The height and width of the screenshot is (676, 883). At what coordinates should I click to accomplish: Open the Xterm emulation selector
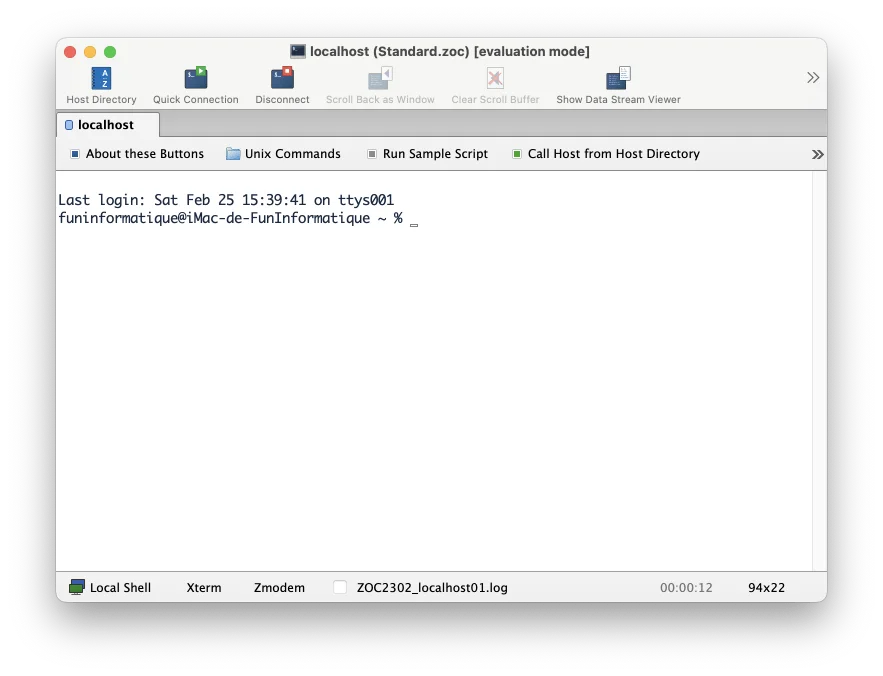click(204, 588)
